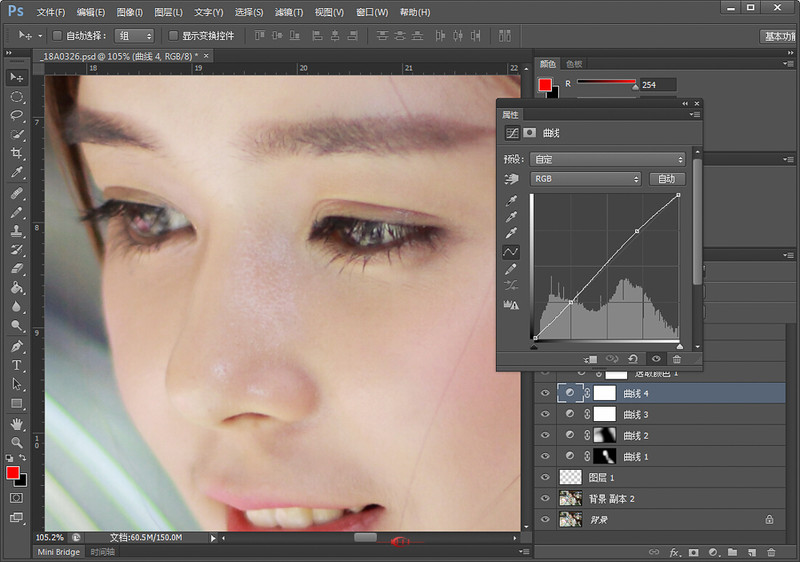Select the Path Selection tool
This screenshot has height=562, width=800.
(x=17, y=384)
